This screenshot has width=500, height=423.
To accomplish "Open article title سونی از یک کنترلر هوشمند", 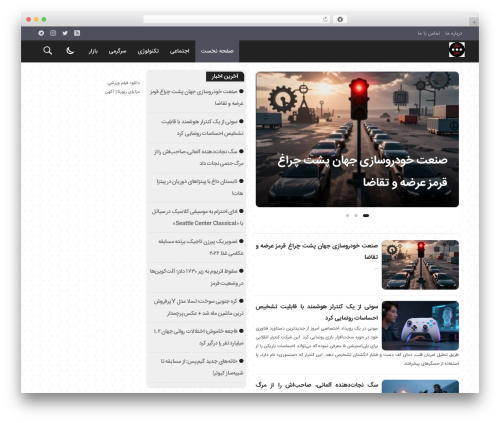I will (317, 312).
